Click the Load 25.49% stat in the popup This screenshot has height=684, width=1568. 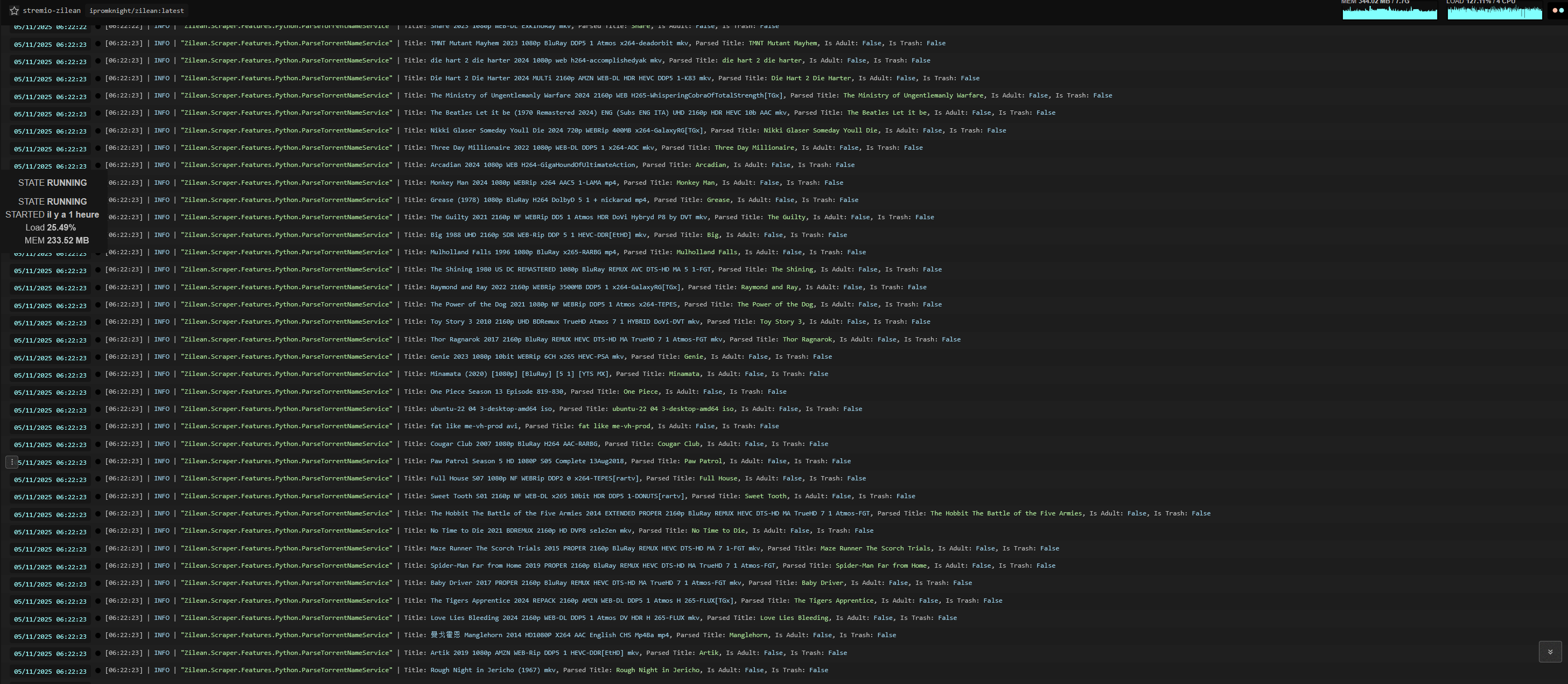tap(51, 227)
